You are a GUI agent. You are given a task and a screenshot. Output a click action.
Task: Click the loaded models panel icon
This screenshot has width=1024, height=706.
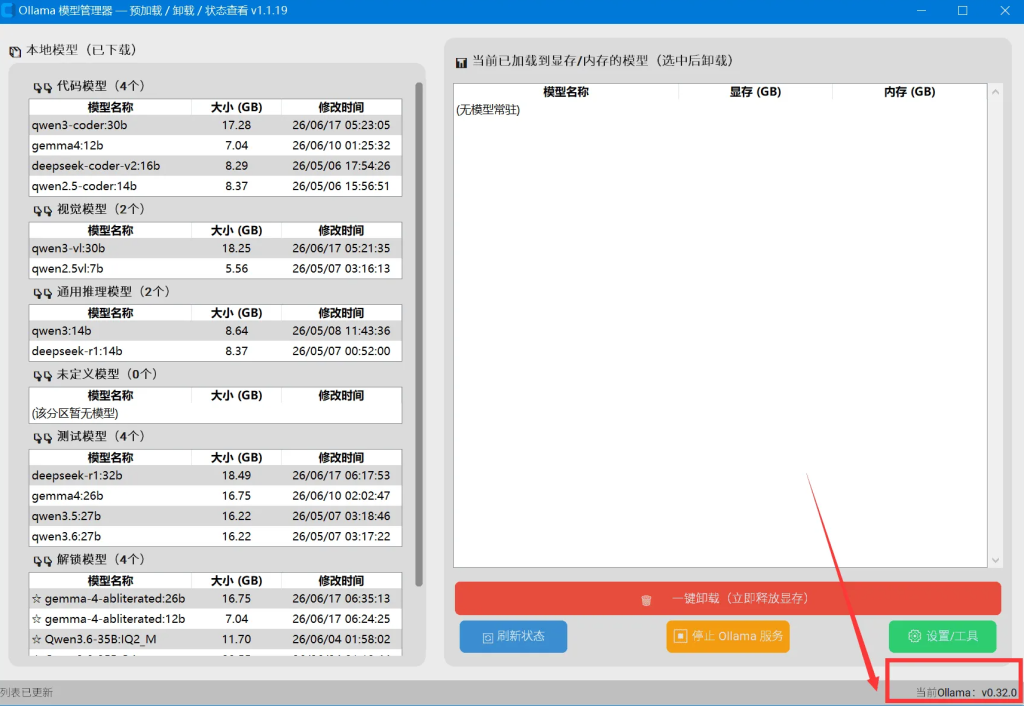(x=461, y=62)
